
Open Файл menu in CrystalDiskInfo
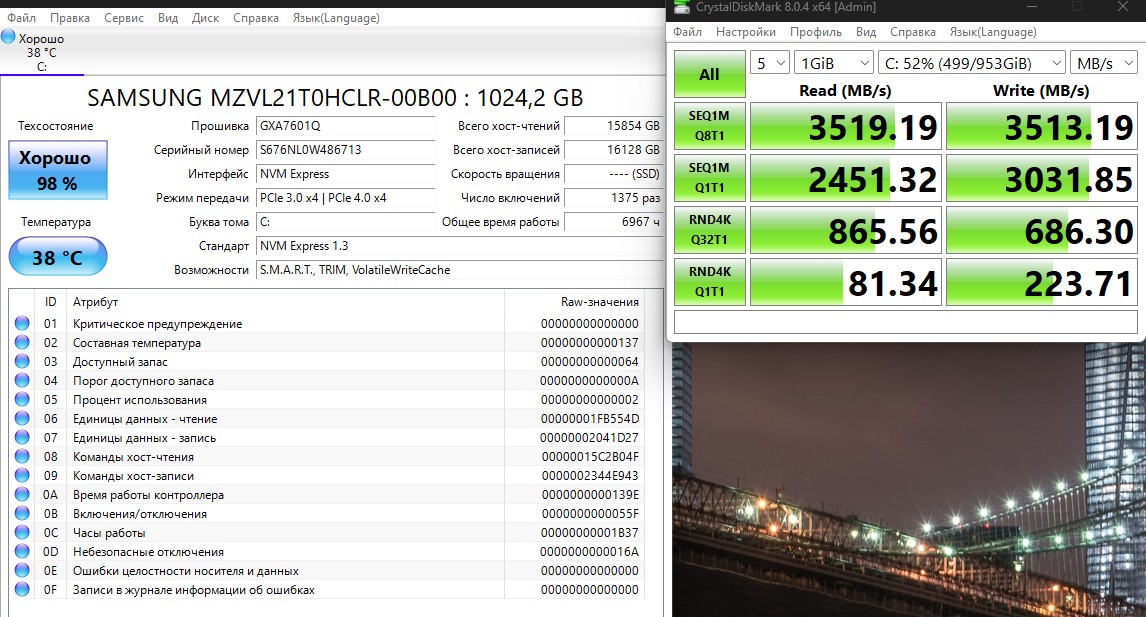21,18
